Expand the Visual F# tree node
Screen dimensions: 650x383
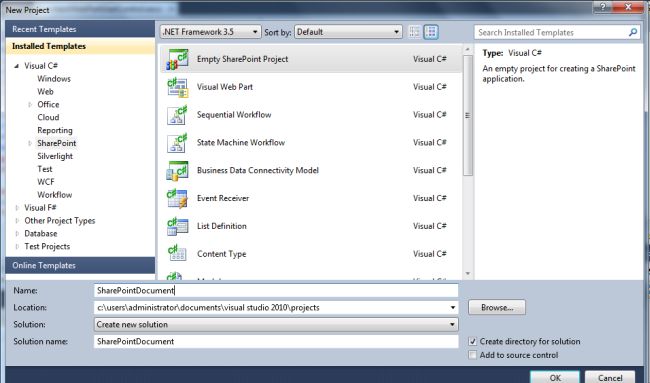point(17,208)
